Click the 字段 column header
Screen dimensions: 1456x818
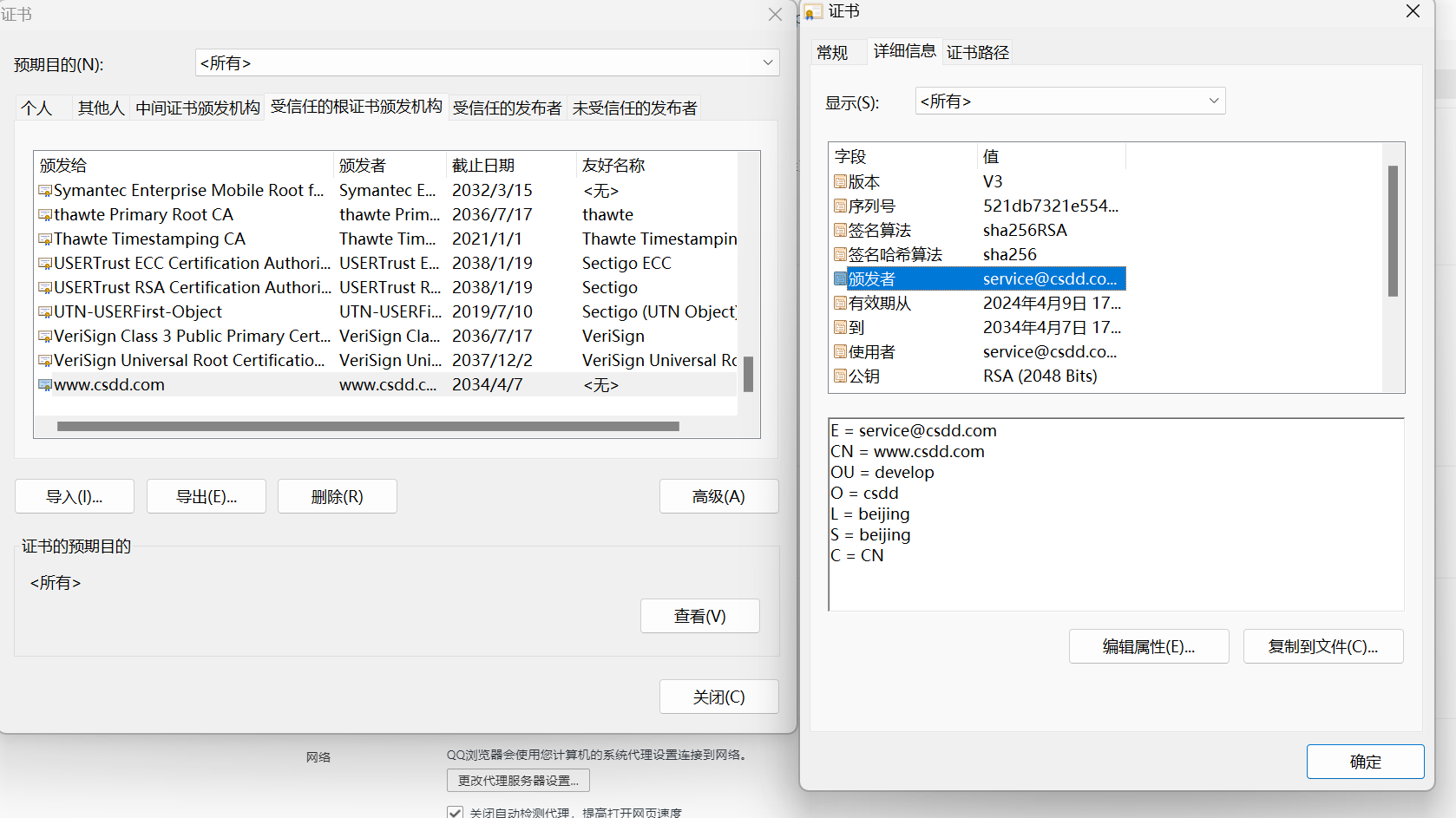point(903,156)
